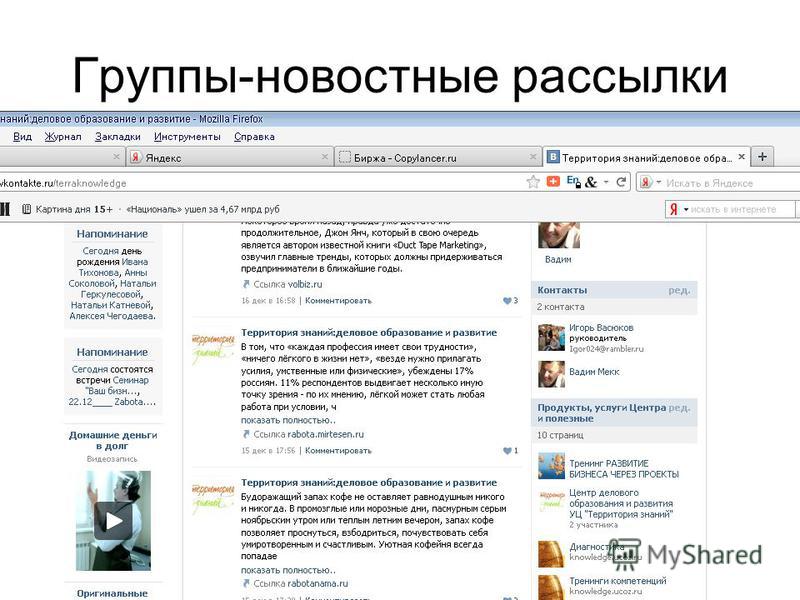The width and height of the screenshot is (800, 600).
Task: Open the post title above 17% россиян text
Action: pyautogui.click(x=369, y=333)
